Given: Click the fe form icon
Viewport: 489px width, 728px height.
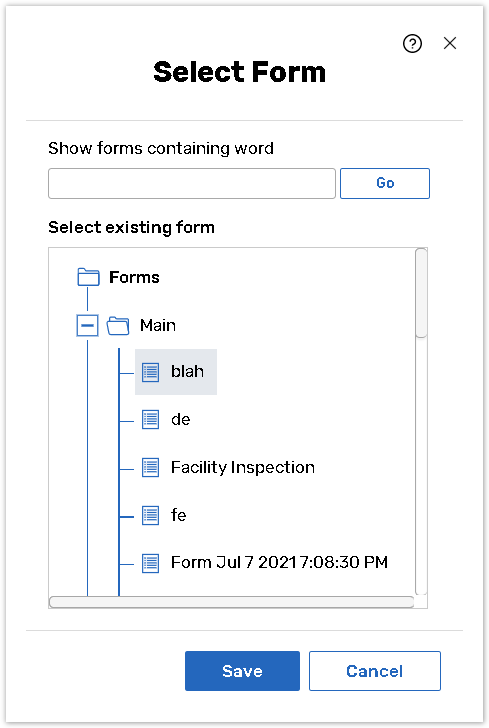Looking at the screenshot, I should point(150,515).
